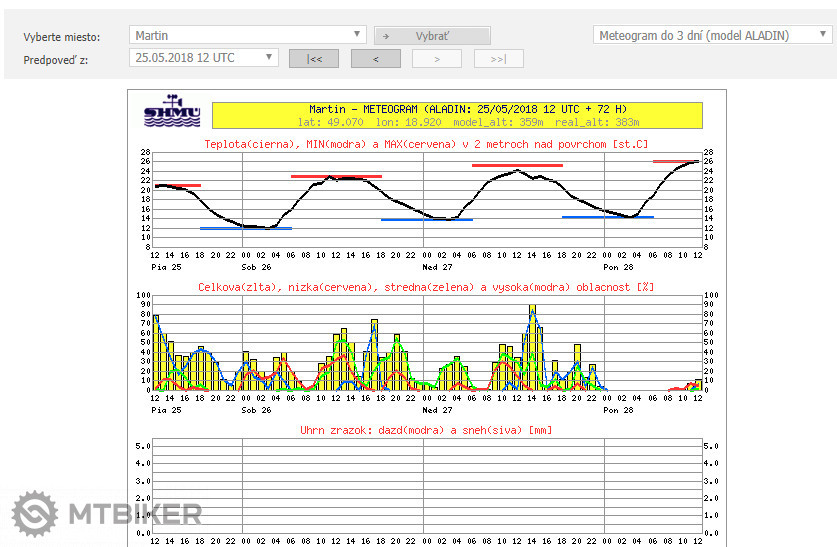This screenshot has height=547, width=837.
Task: Open the Meteogram do 3 dní model dropdown
Action: pyautogui.click(x=712, y=35)
